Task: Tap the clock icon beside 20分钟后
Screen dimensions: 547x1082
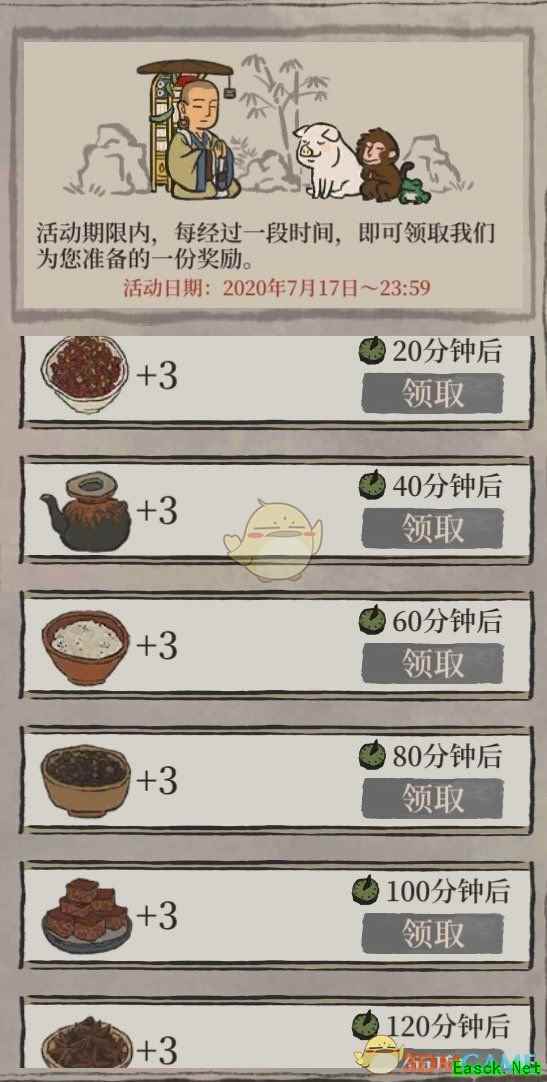Action: coord(372,350)
